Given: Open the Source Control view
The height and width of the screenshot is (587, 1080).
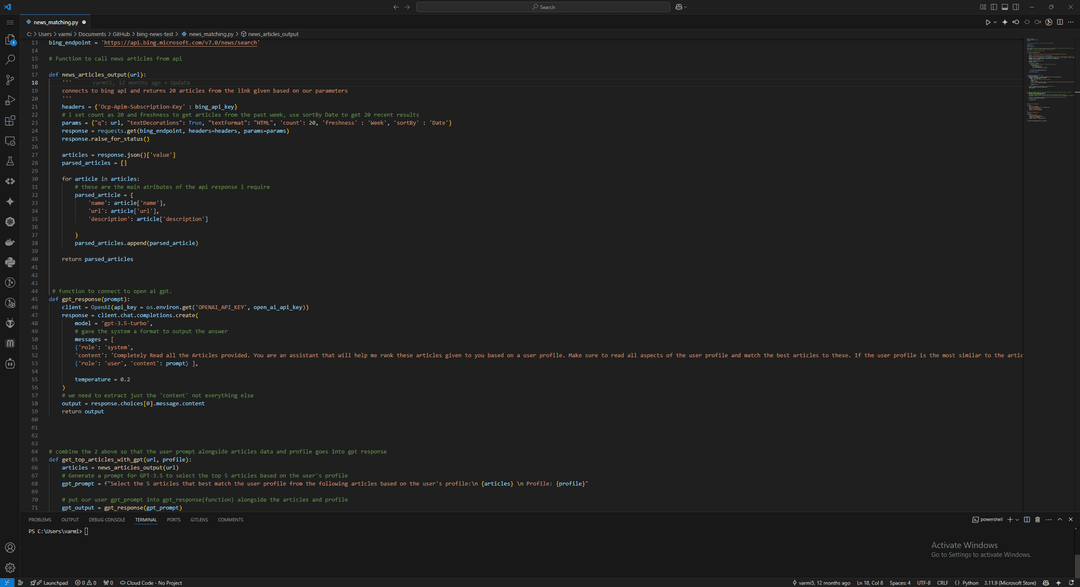Looking at the screenshot, I should 10,80.
